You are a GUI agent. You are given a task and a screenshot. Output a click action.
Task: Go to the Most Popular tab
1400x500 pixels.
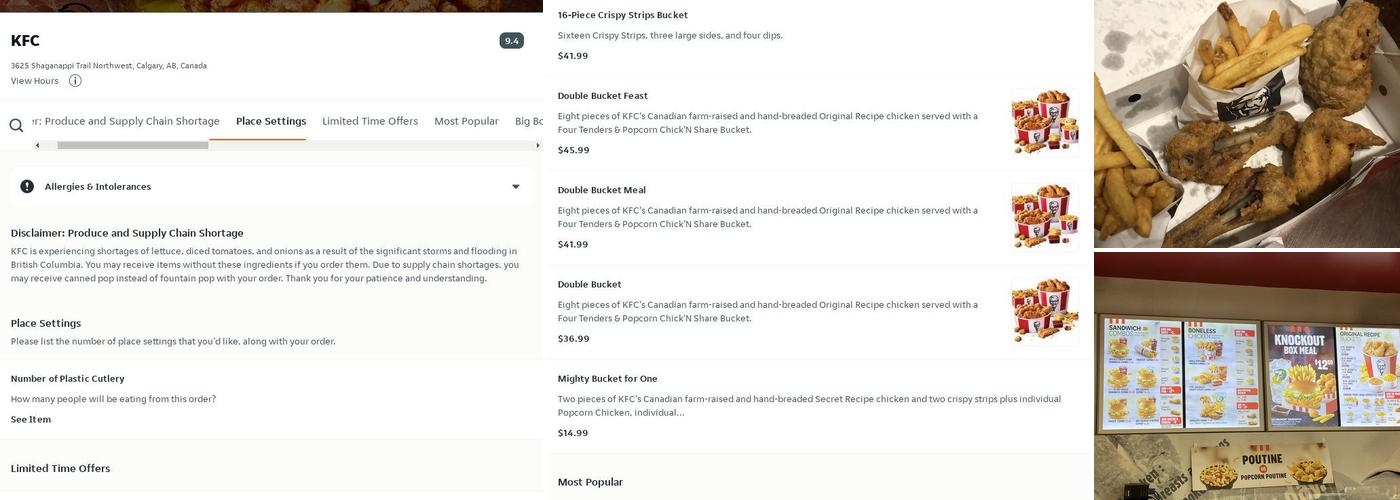coord(466,122)
